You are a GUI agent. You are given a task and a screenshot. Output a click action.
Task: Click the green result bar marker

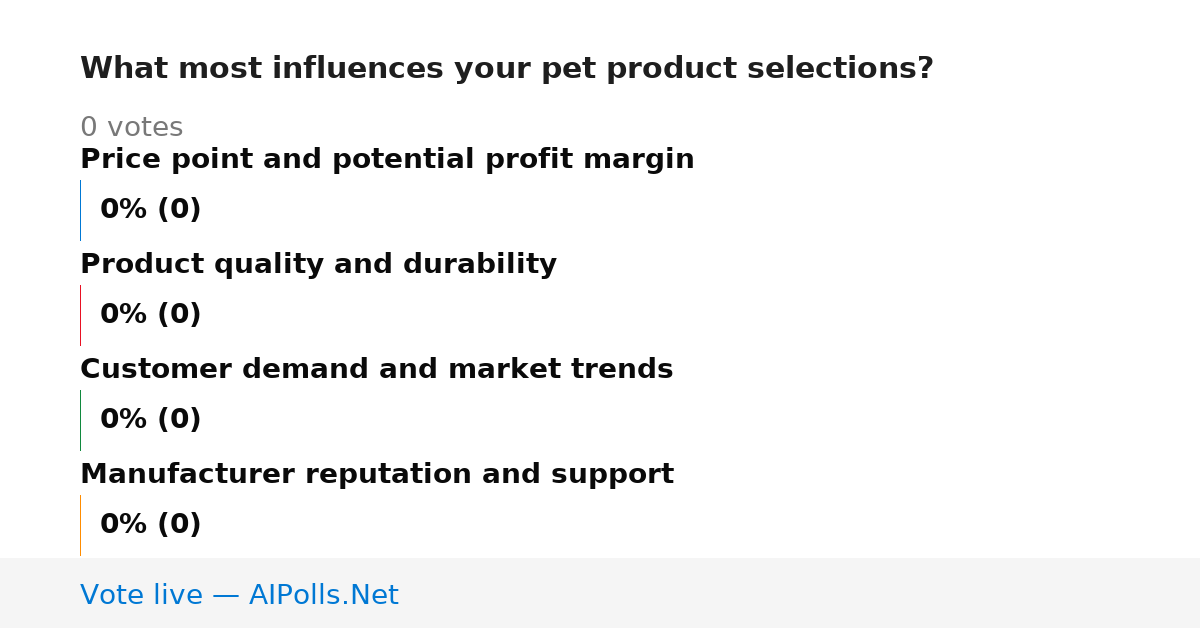[x=80, y=420]
